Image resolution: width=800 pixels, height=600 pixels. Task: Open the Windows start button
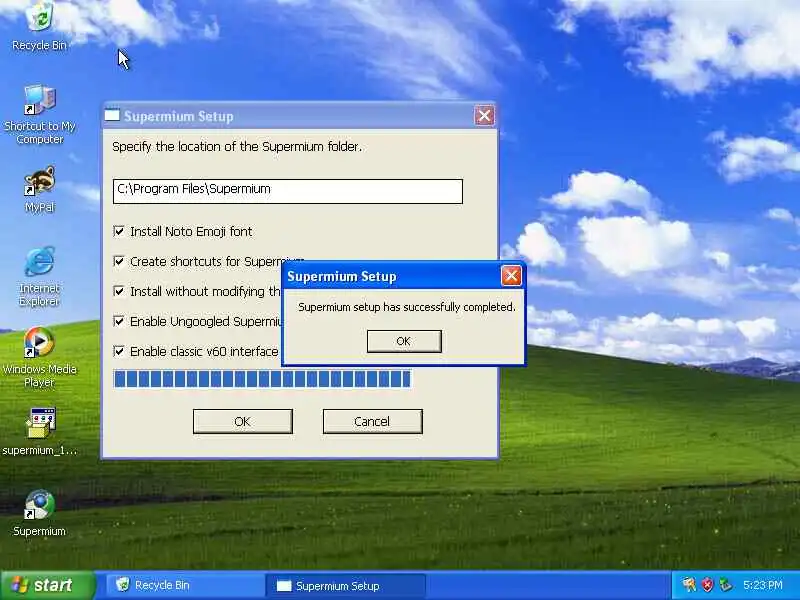tap(47, 585)
